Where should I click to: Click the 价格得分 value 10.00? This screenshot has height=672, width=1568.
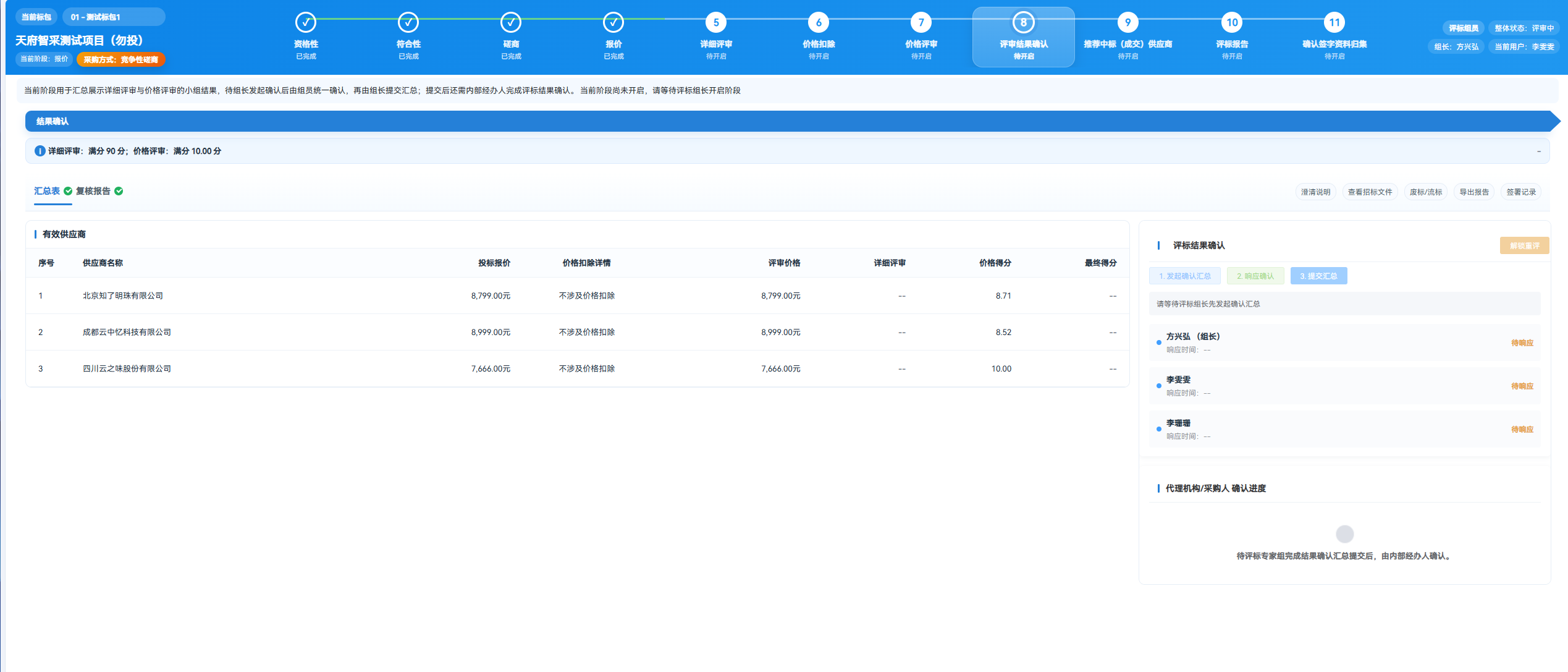1001,368
